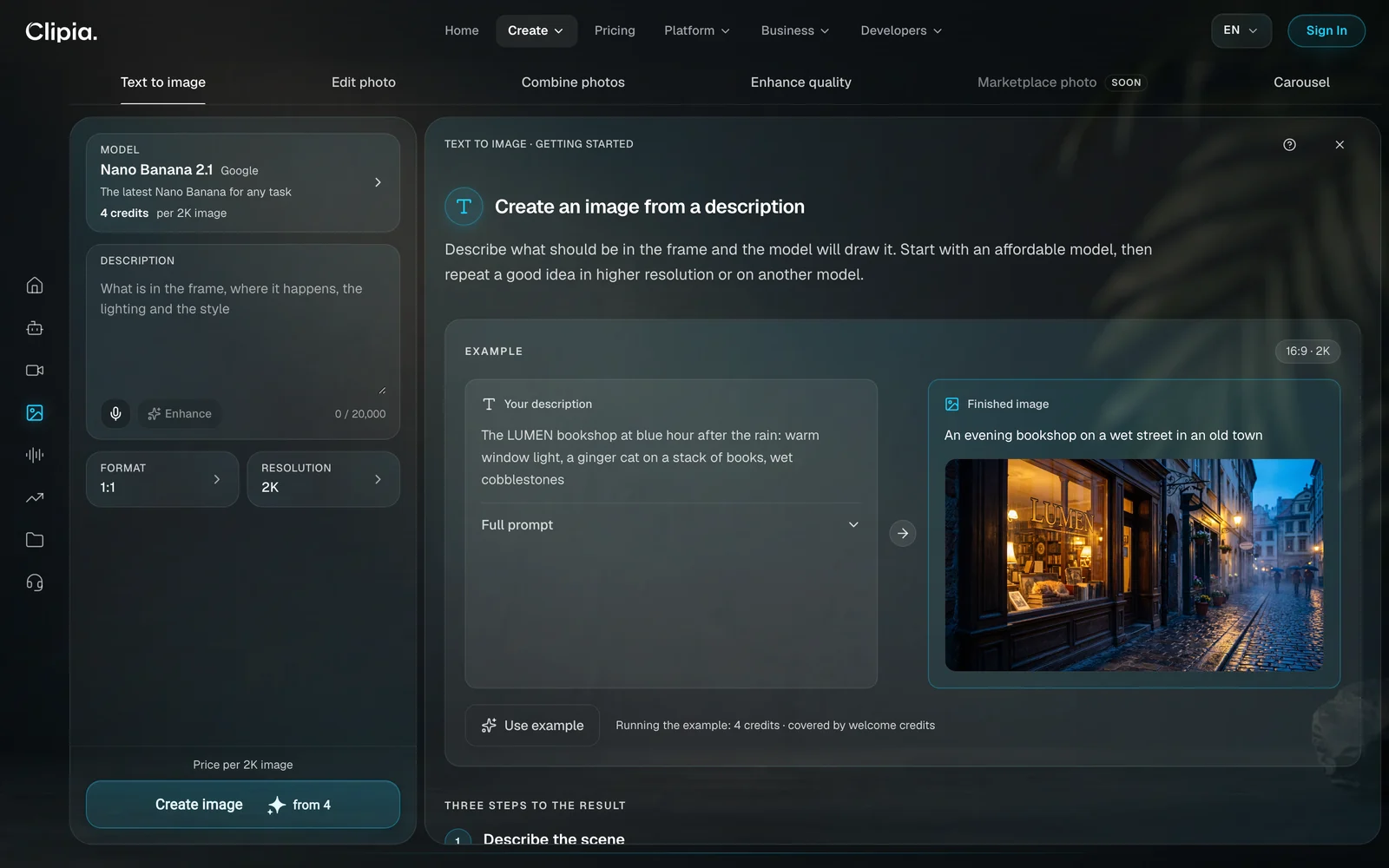Open the audio waveform sidebar icon

point(35,455)
